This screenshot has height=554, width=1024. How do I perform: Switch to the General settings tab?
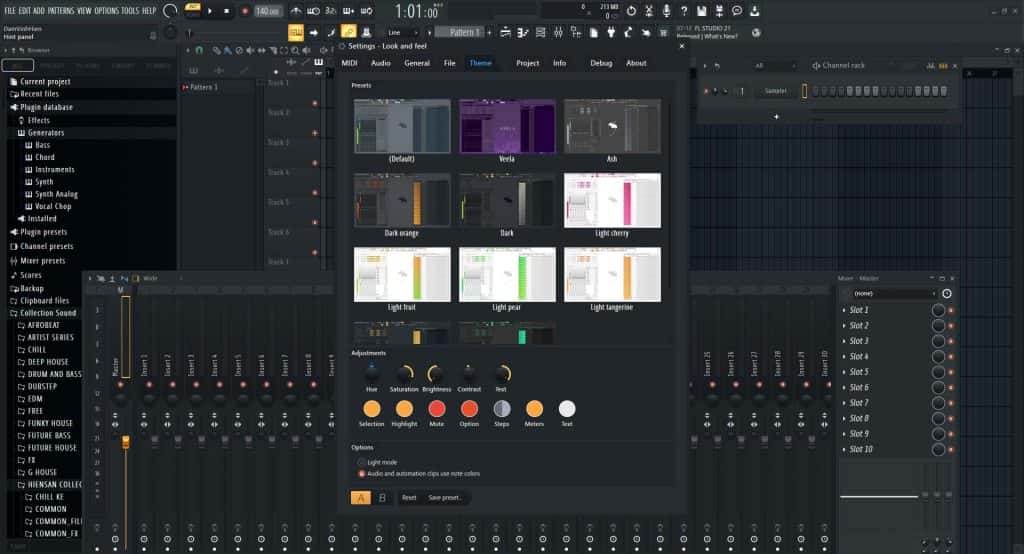tap(417, 63)
